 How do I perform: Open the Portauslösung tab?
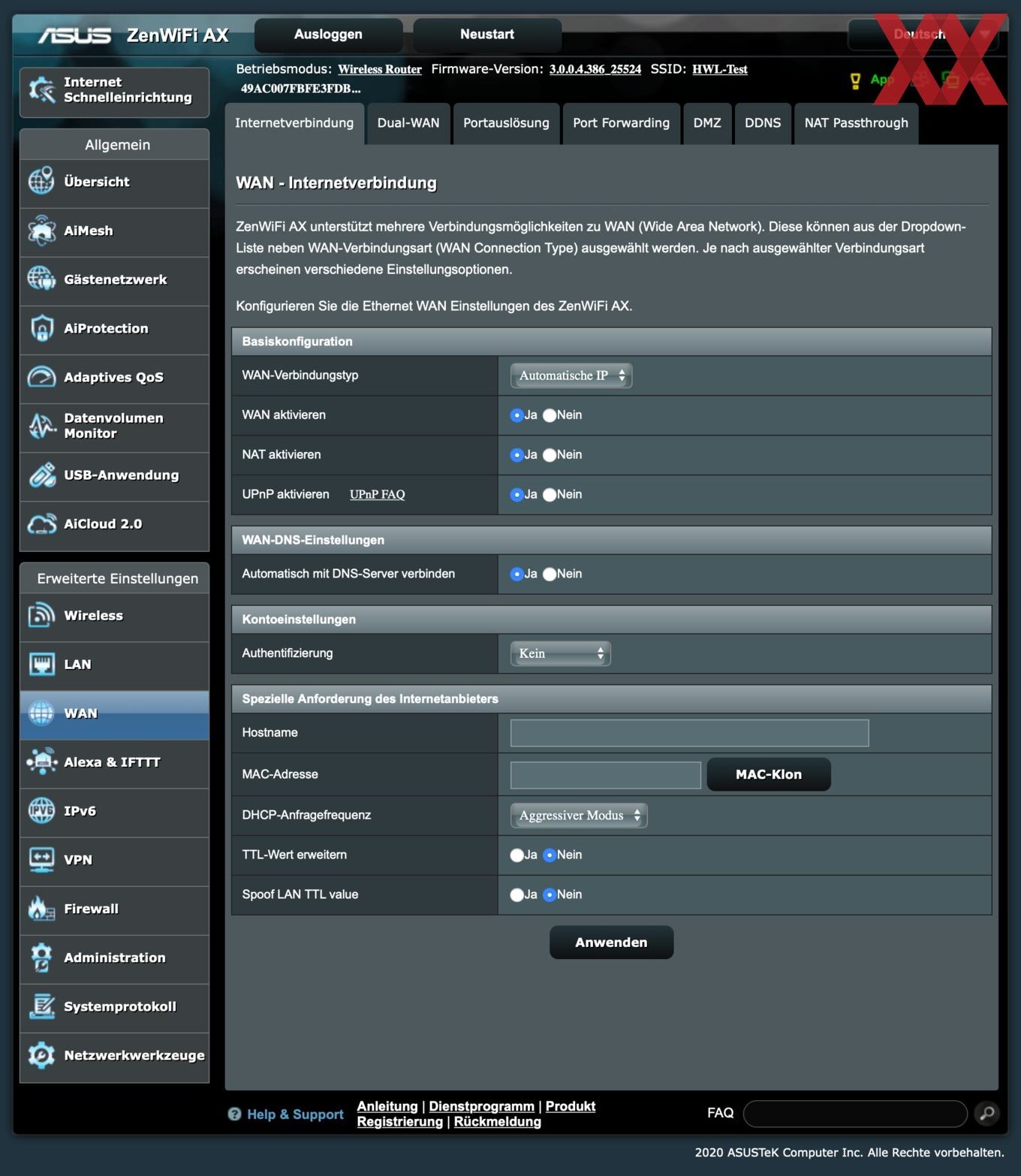click(506, 123)
